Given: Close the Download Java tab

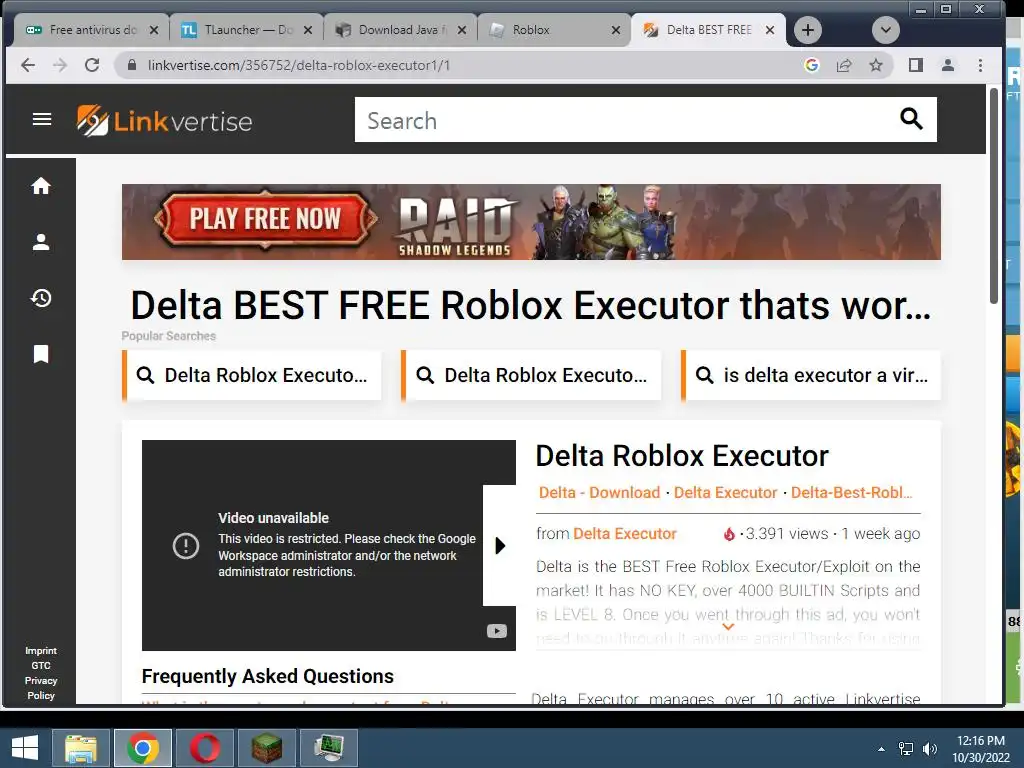Looking at the screenshot, I should point(462,30).
